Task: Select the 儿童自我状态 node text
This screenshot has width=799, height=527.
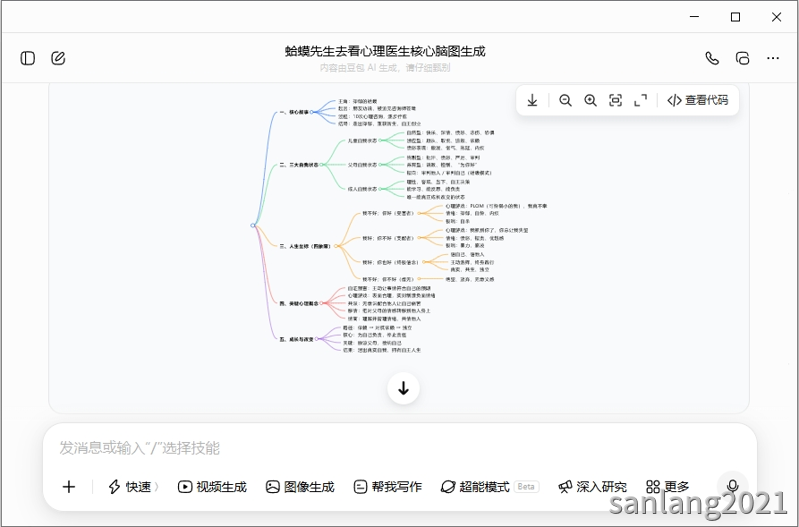Action: (x=362, y=141)
